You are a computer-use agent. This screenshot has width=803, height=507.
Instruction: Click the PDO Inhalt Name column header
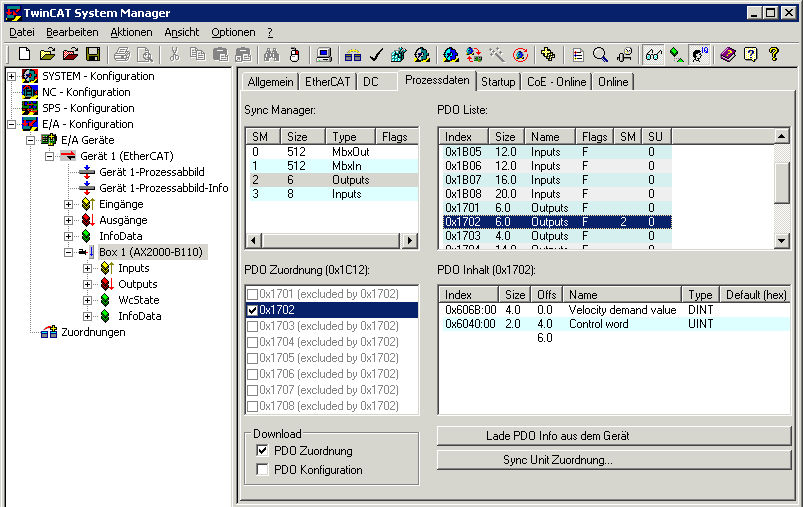click(x=622, y=295)
